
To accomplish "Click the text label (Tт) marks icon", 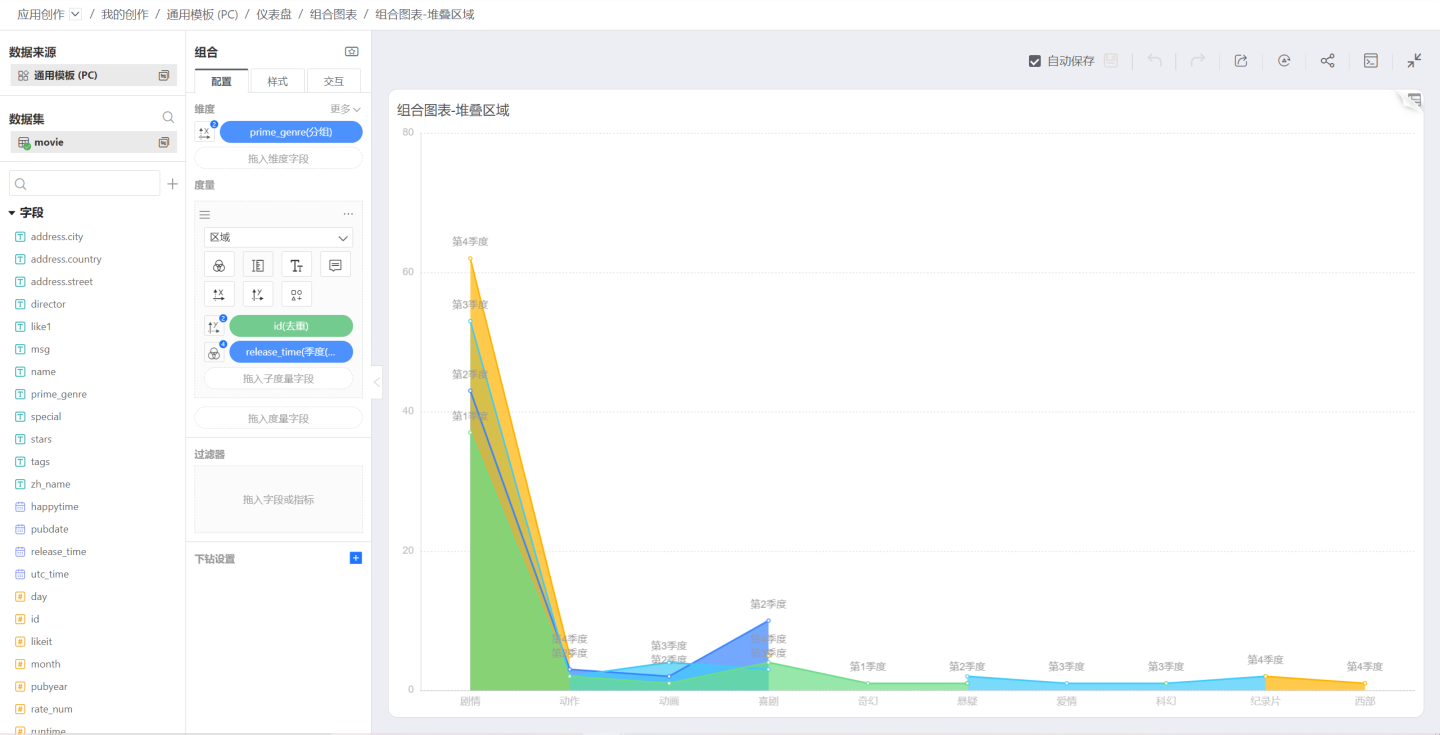I will click(296, 265).
